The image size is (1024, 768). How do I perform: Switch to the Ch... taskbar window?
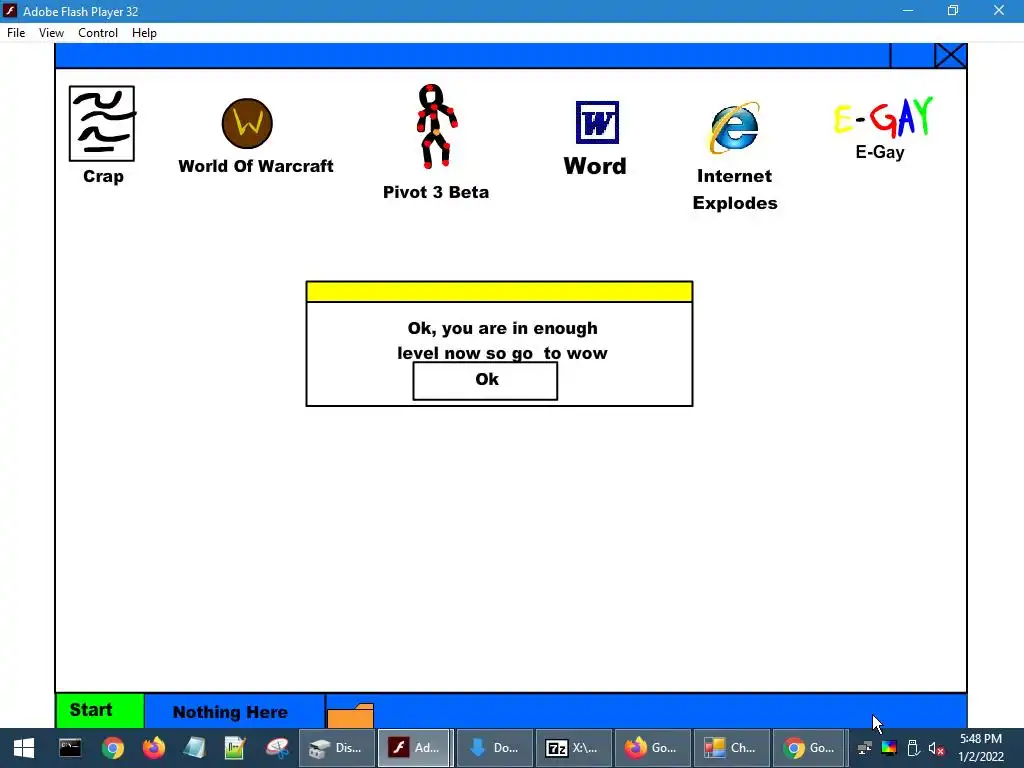point(731,748)
